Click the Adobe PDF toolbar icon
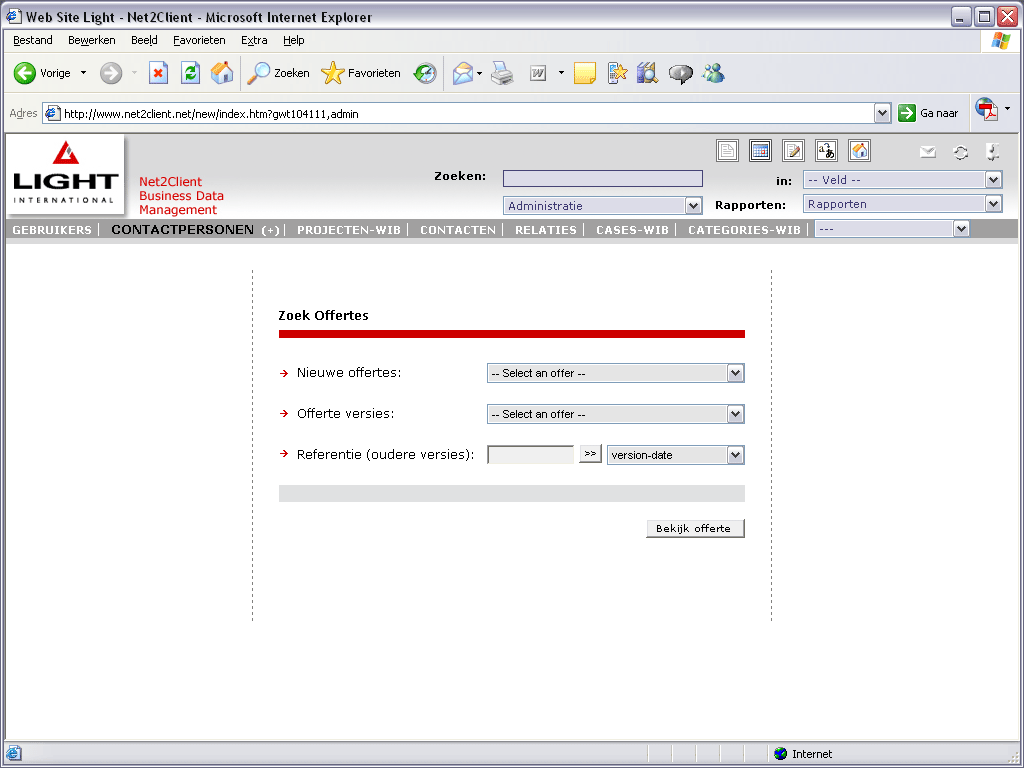 [x=987, y=109]
